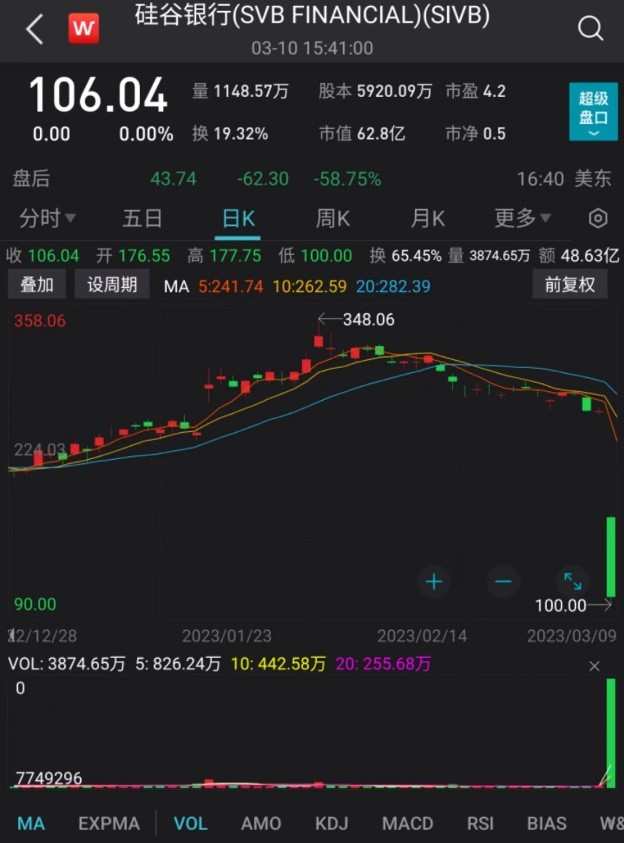Click the 市值 62.8亿 market cap value
Image resolution: width=624 pixels, height=843 pixels.
(x=362, y=133)
